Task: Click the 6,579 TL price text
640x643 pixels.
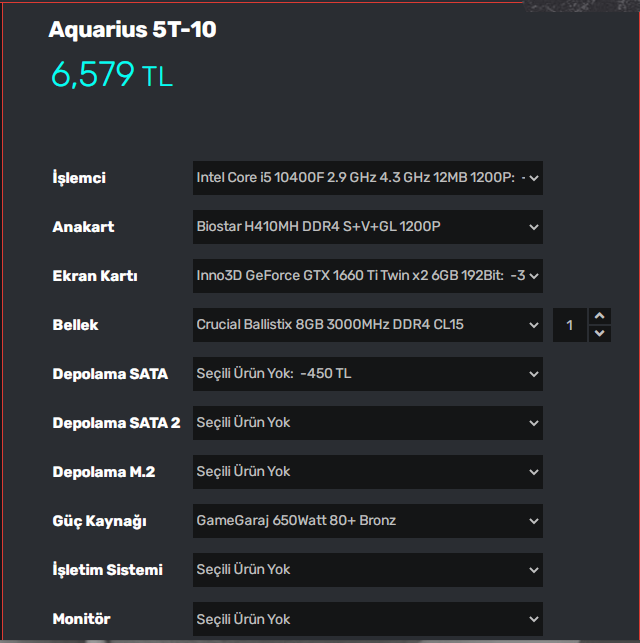Action: click(112, 74)
